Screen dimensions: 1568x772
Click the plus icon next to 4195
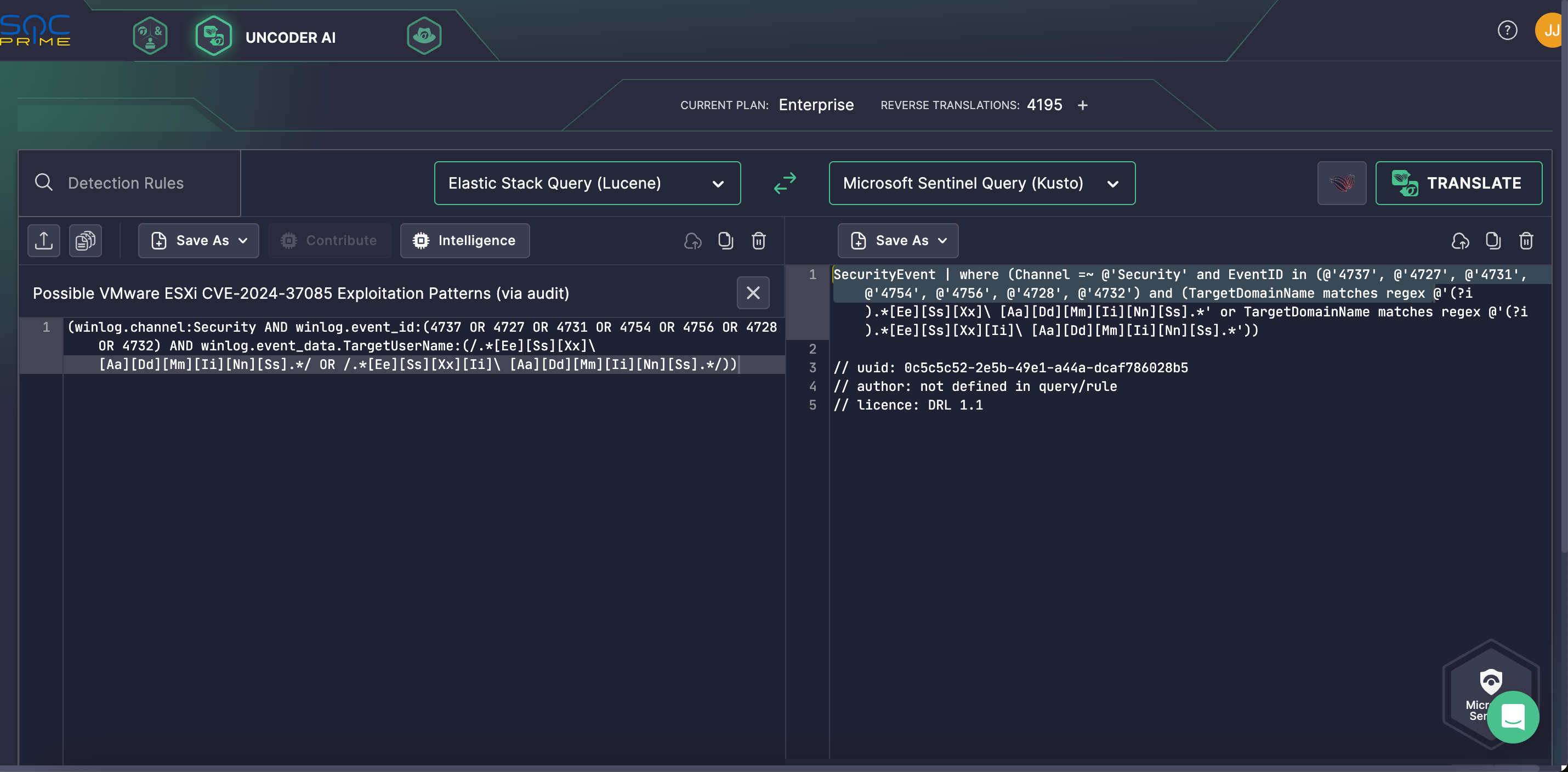(x=1083, y=105)
